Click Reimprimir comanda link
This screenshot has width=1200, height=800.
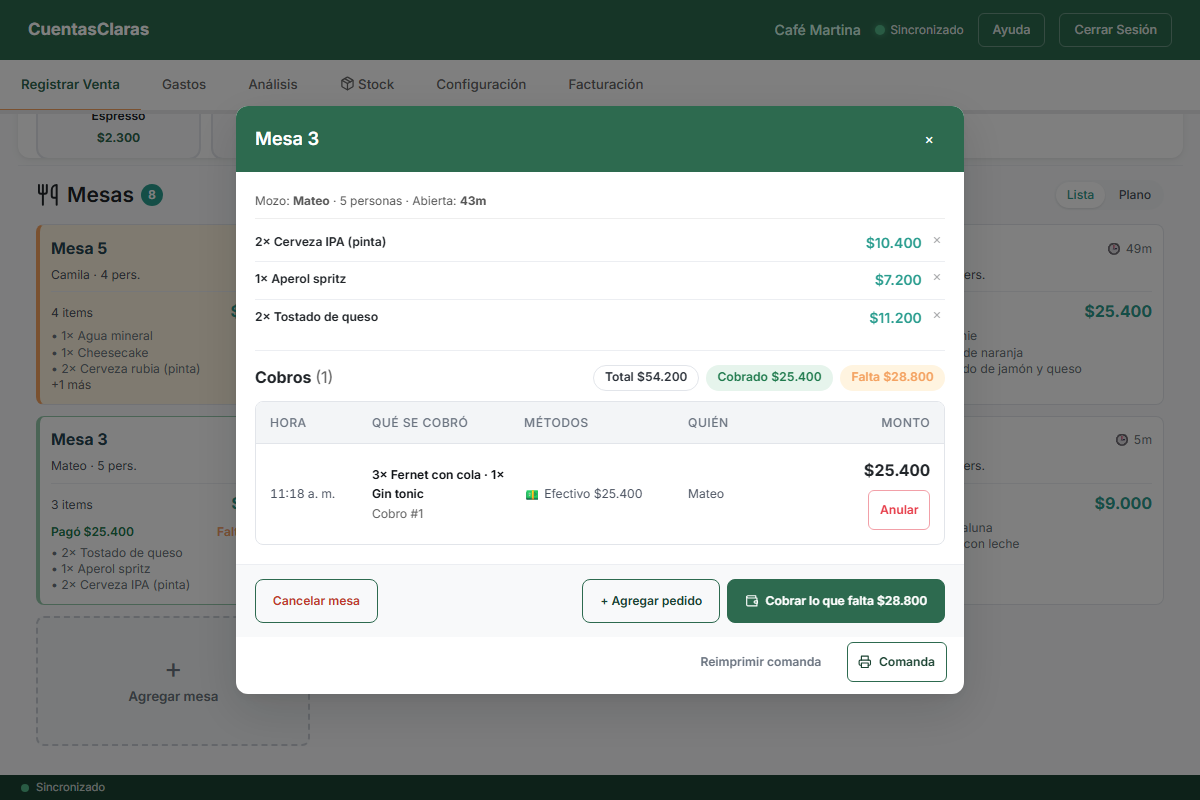tap(761, 662)
